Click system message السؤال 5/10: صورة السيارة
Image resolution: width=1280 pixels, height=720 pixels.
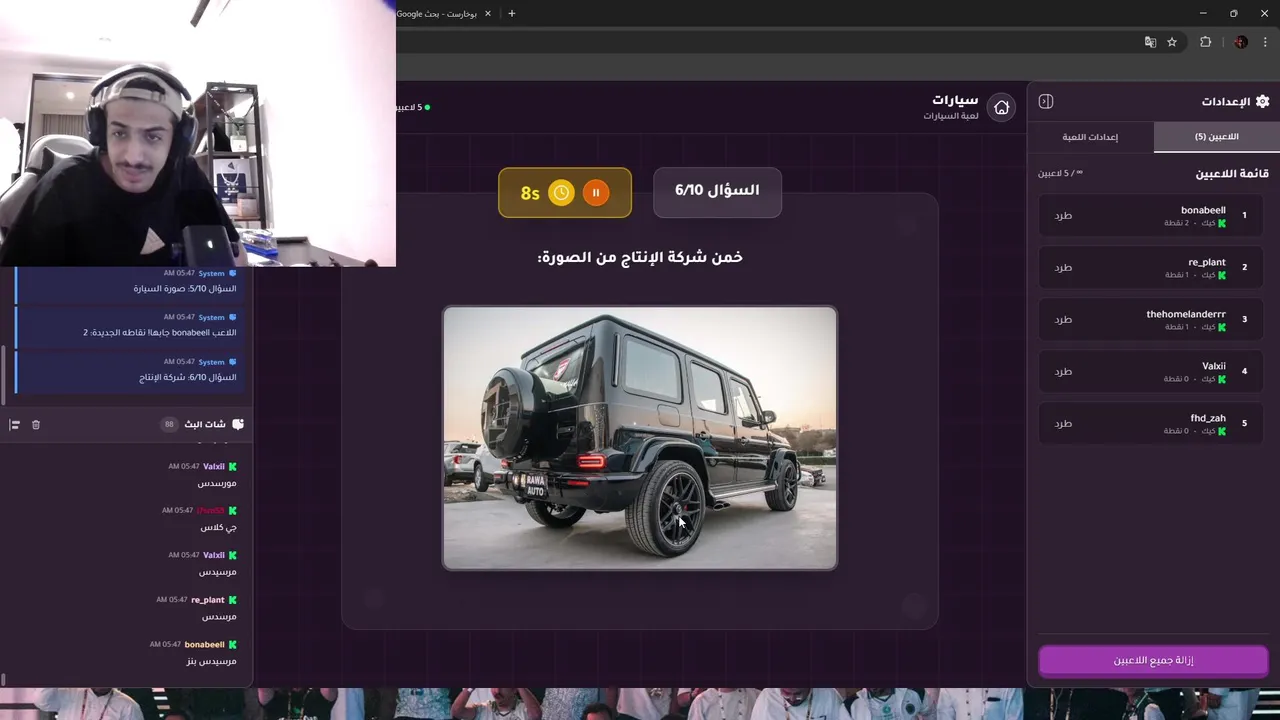185,289
